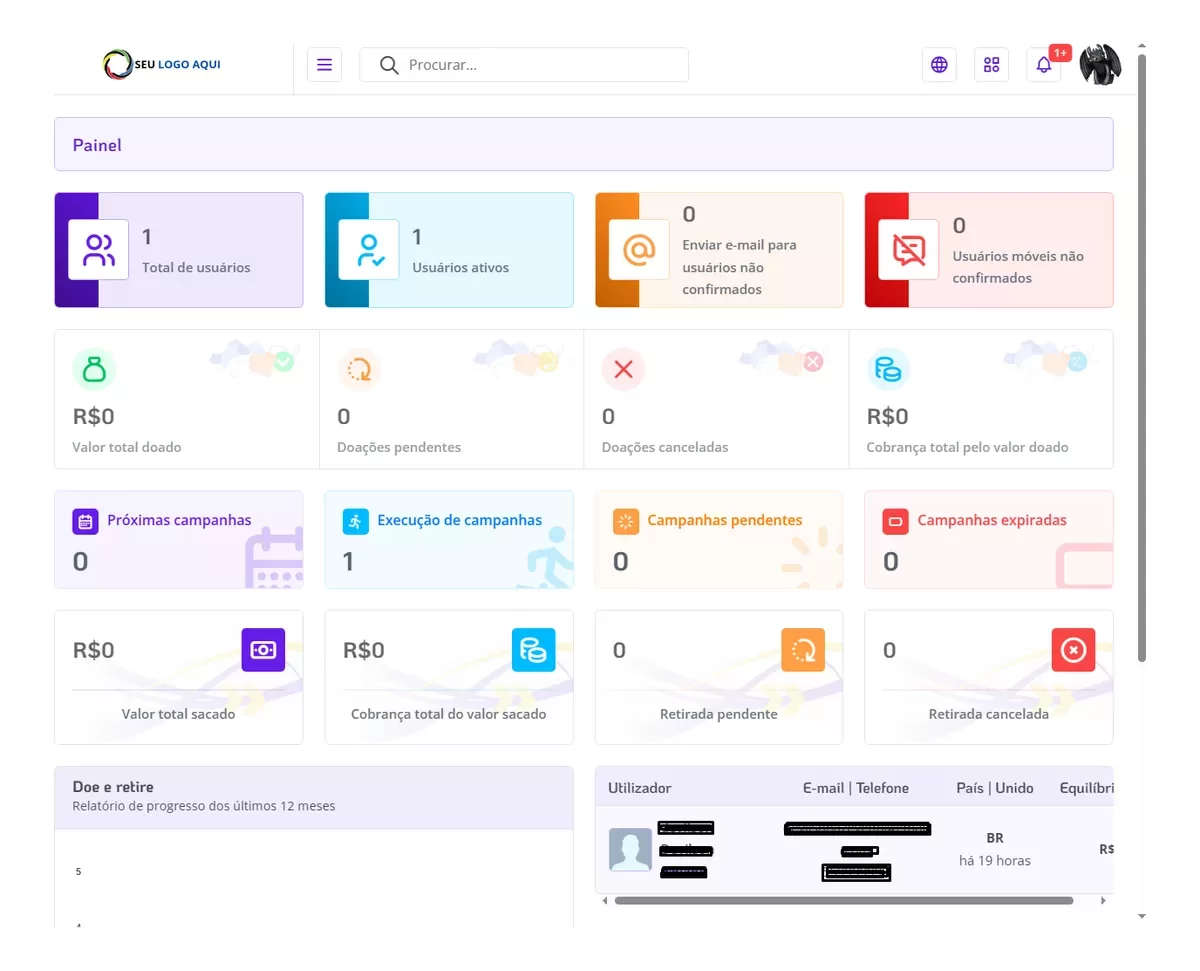Open the Execução de campanhas card
The image size is (1200, 971).
(449, 539)
